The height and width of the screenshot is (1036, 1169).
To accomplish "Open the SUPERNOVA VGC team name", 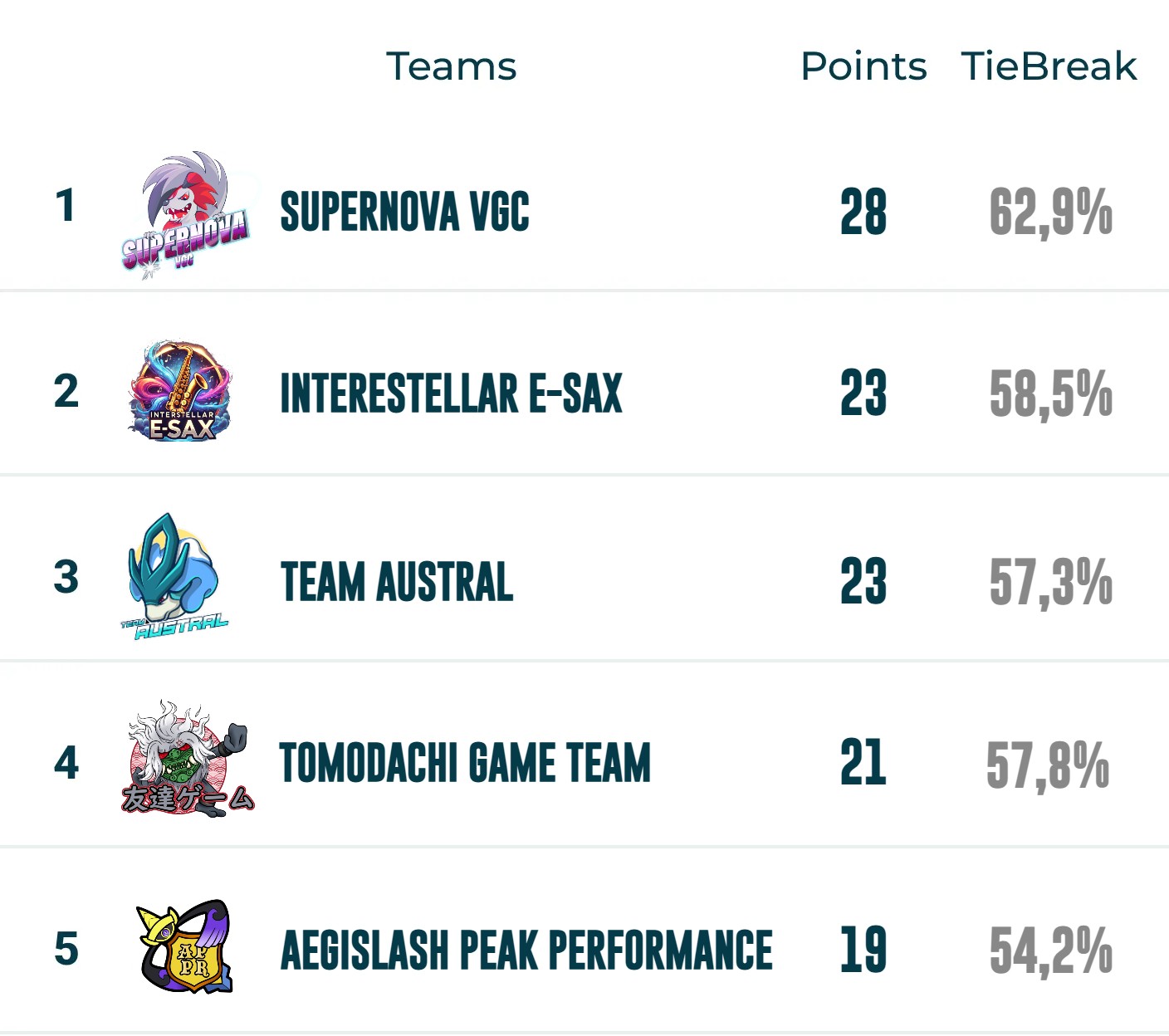I will tap(404, 211).
